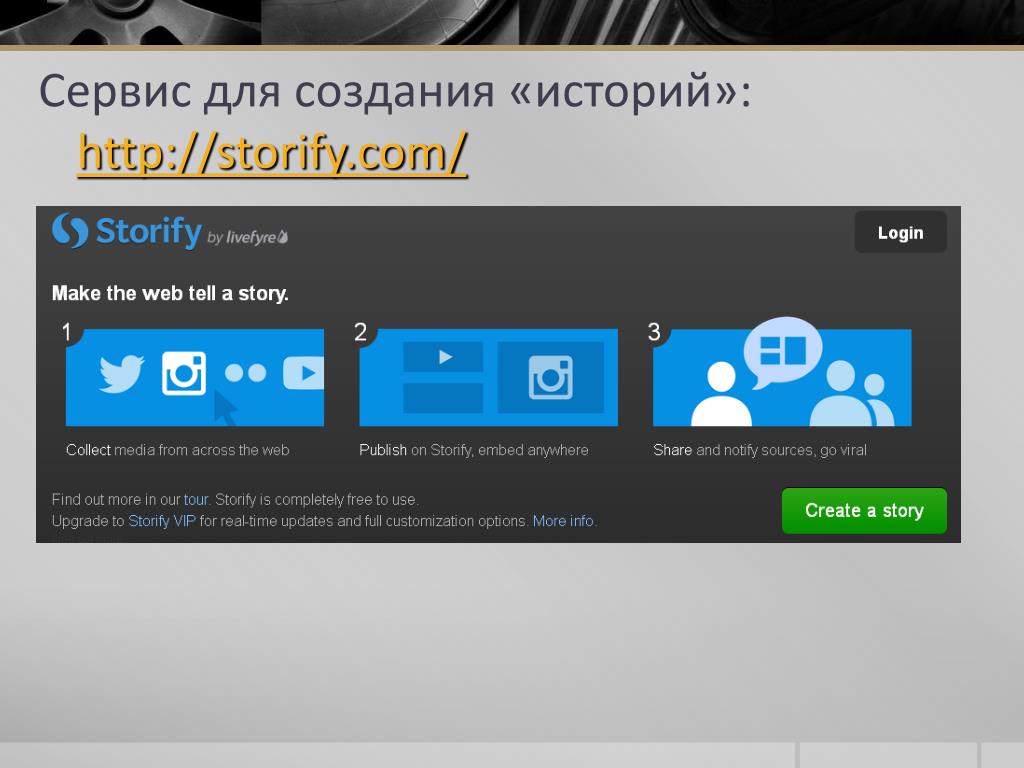
Task: Click 'Publish on Storify, embed anywhere' caption
Action: 473,450
